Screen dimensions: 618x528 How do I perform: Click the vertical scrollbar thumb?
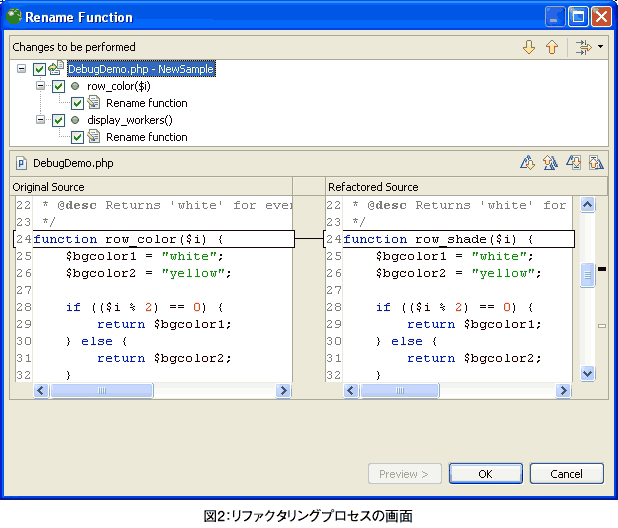(587, 275)
